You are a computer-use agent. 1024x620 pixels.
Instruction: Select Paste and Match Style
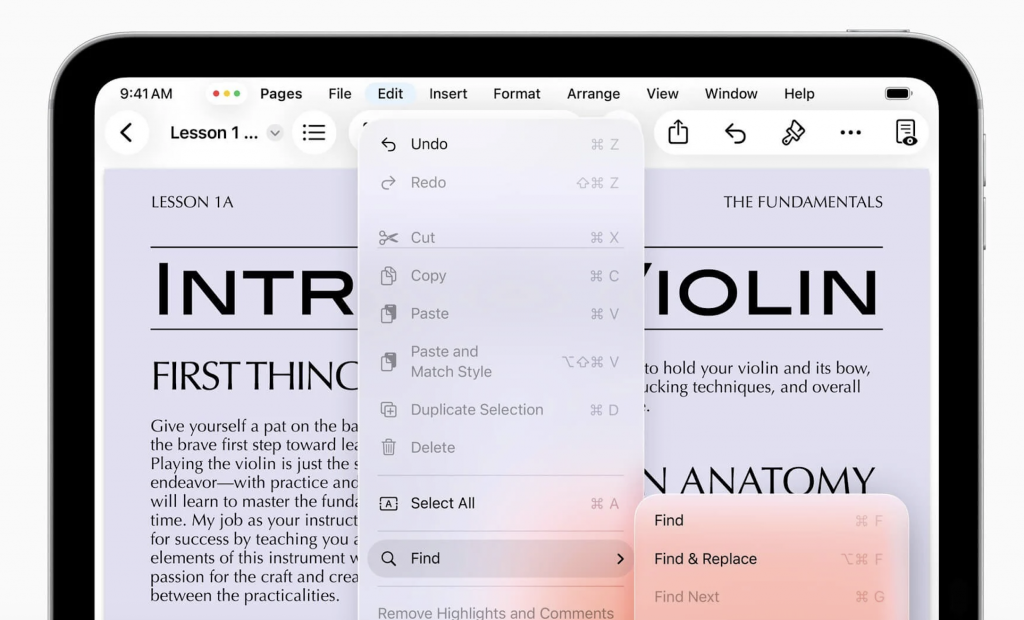click(451, 362)
